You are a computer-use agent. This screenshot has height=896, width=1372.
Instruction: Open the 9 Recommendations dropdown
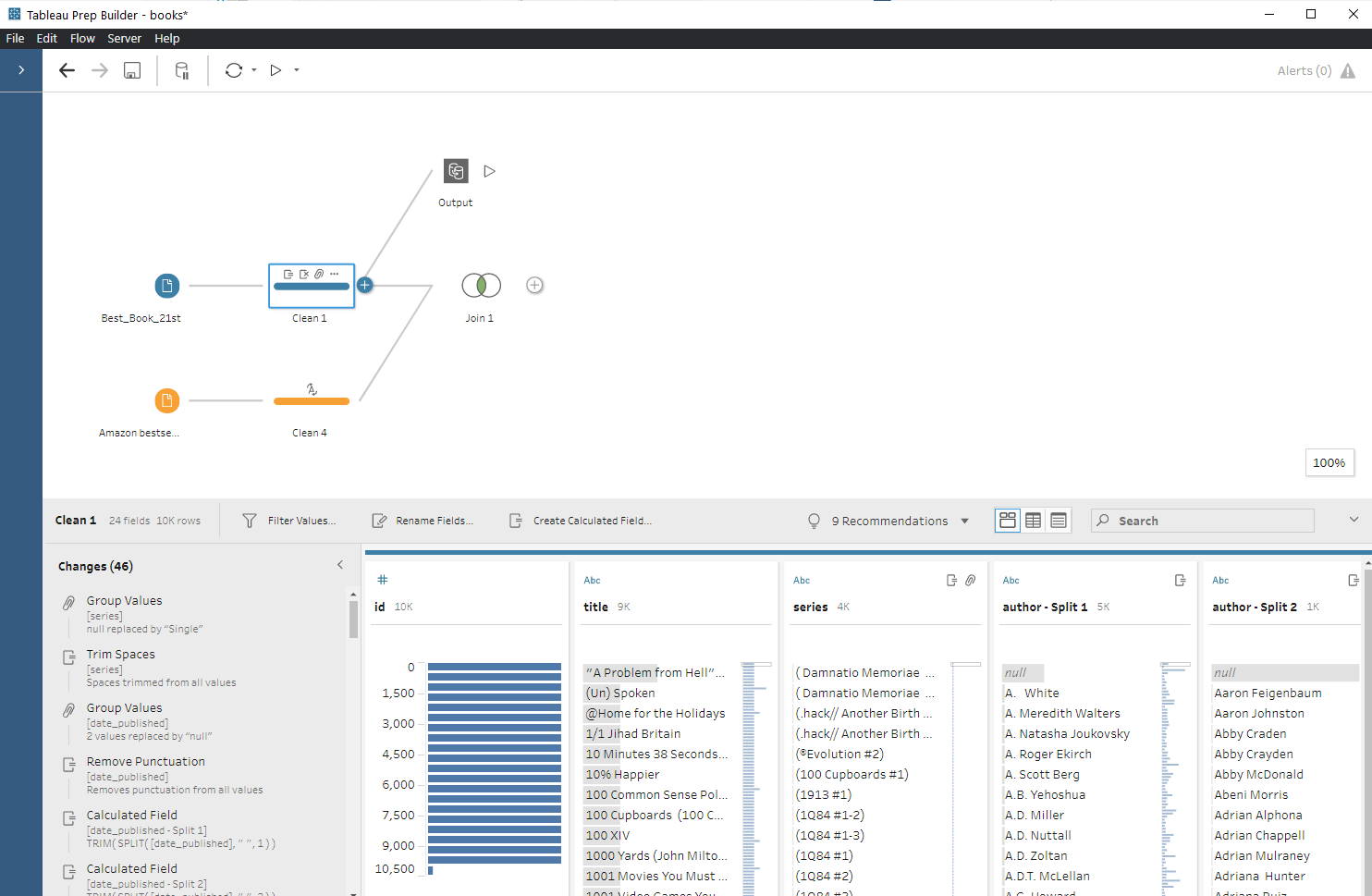coord(966,521)
